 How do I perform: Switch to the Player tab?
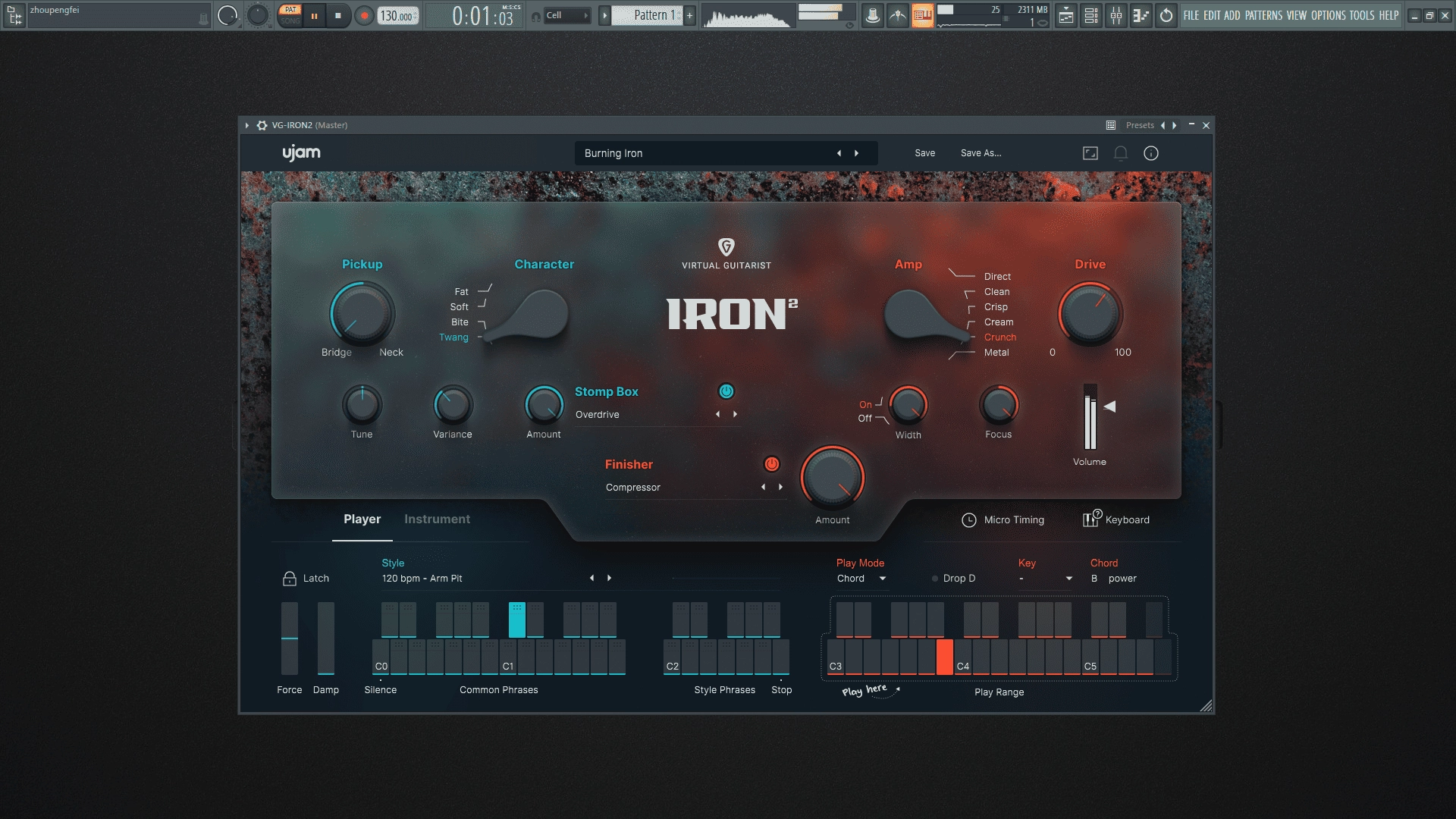(362, 519)
